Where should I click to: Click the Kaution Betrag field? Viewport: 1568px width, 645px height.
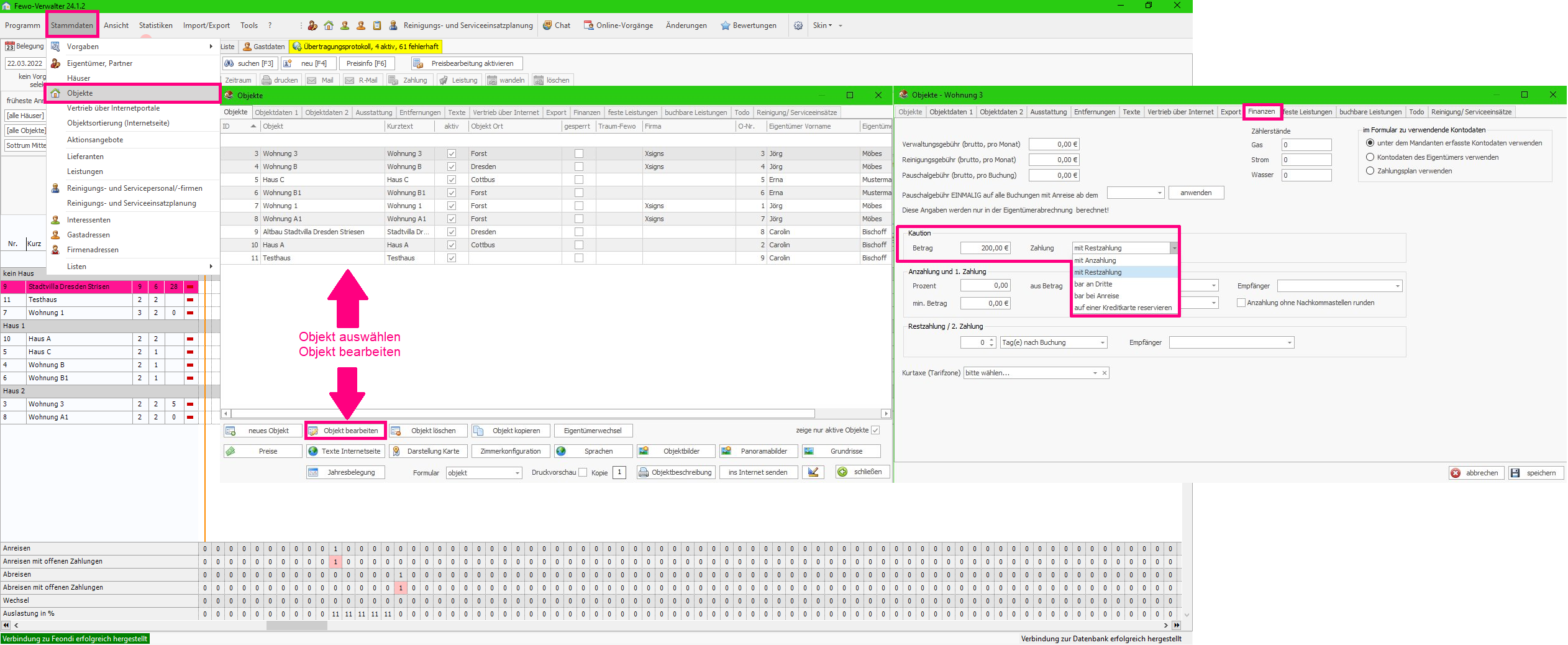click(x=985, y=248)
